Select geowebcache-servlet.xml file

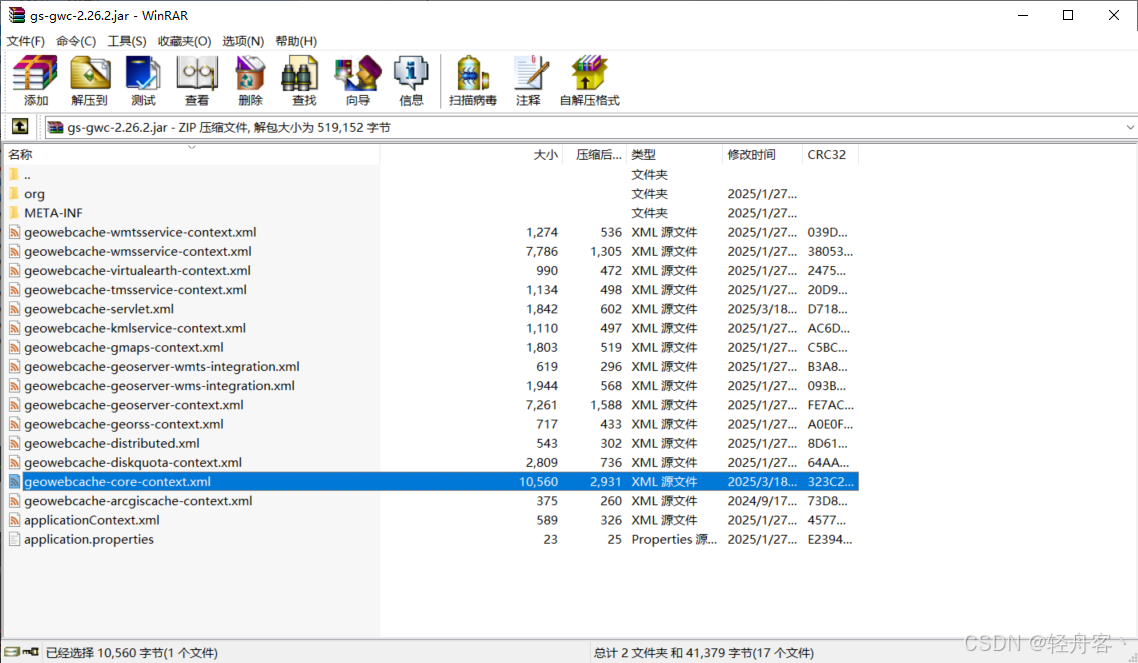click(x=99, y=309)
